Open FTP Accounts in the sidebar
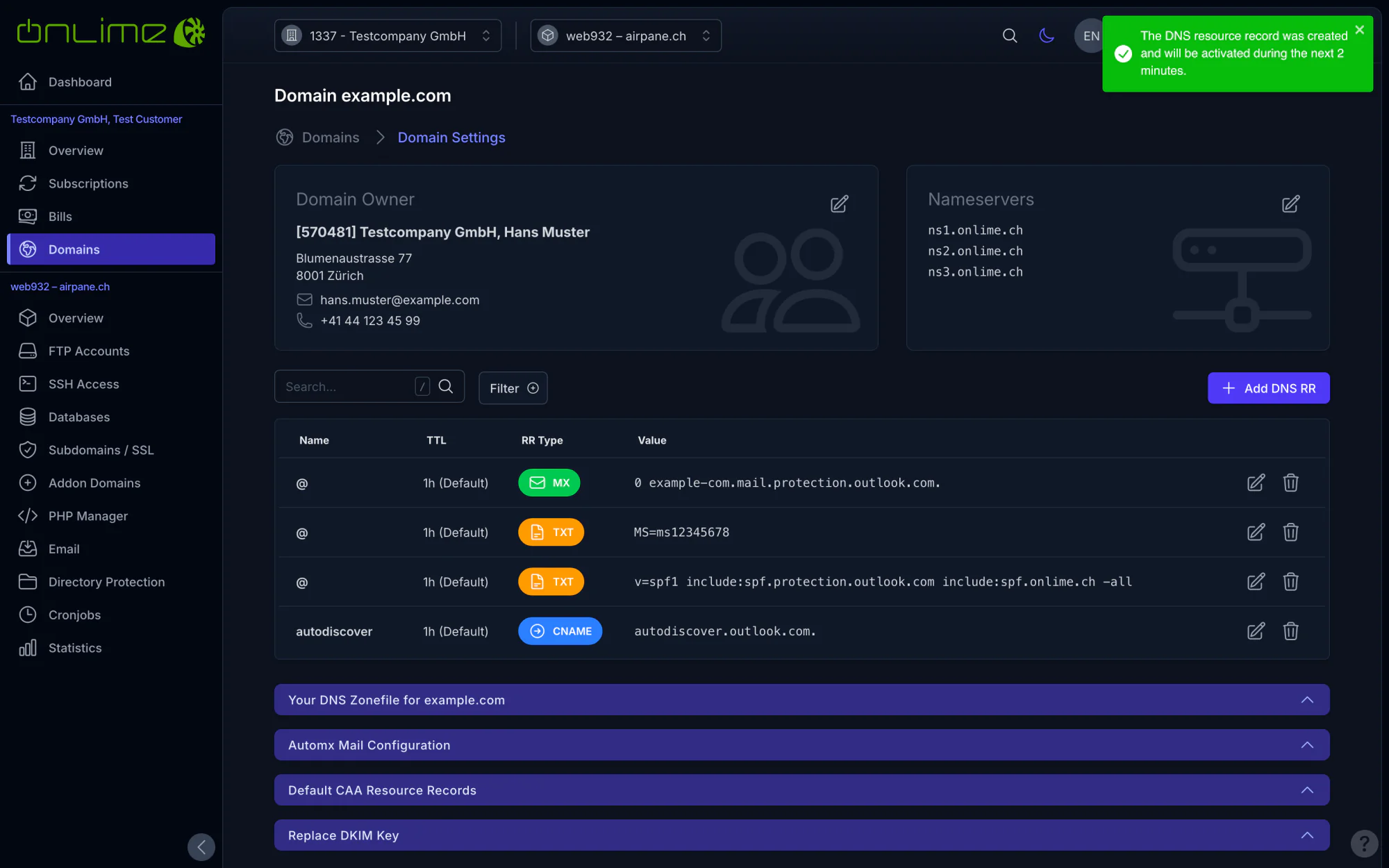 pos(111,351)
